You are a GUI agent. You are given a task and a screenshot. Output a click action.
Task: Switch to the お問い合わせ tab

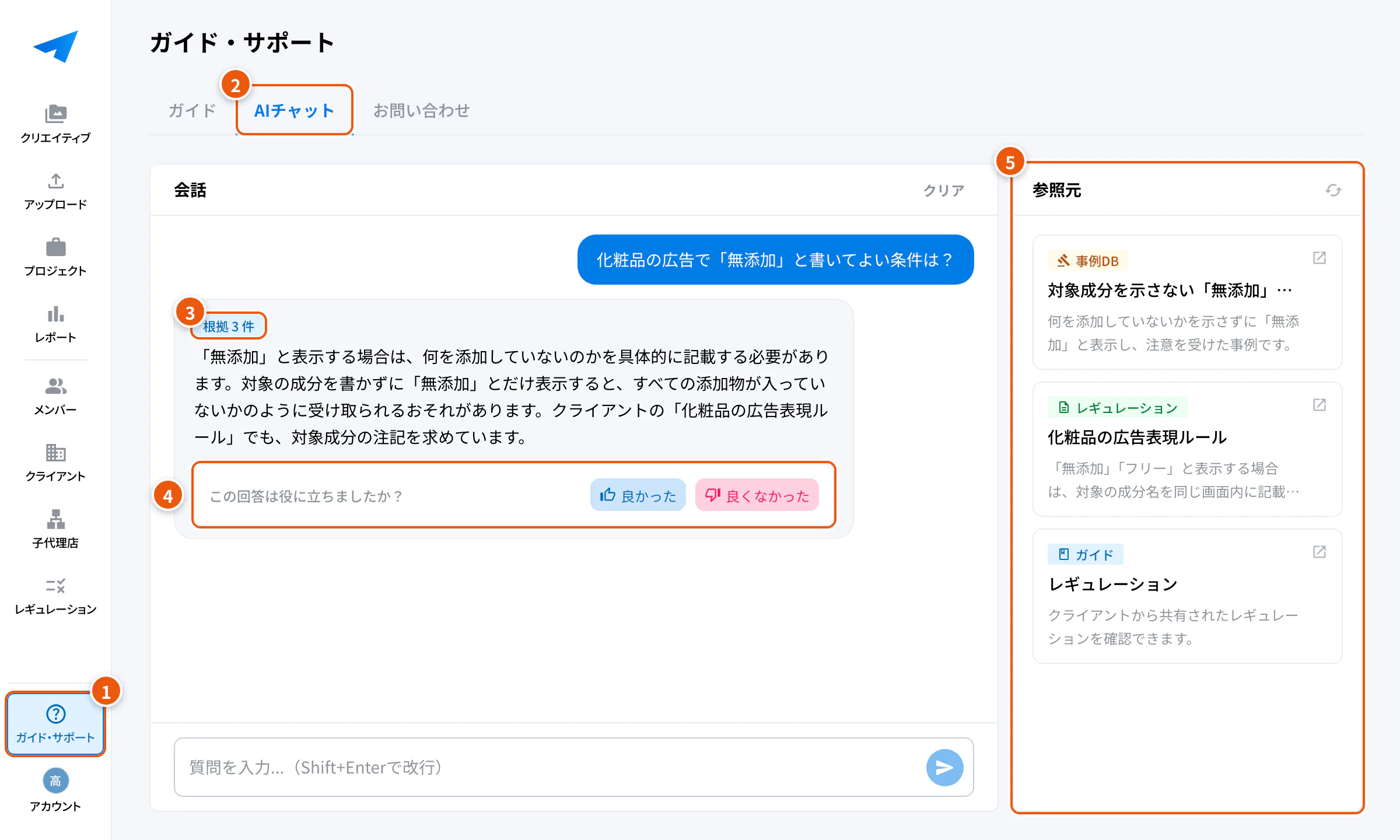coord(422,110)
